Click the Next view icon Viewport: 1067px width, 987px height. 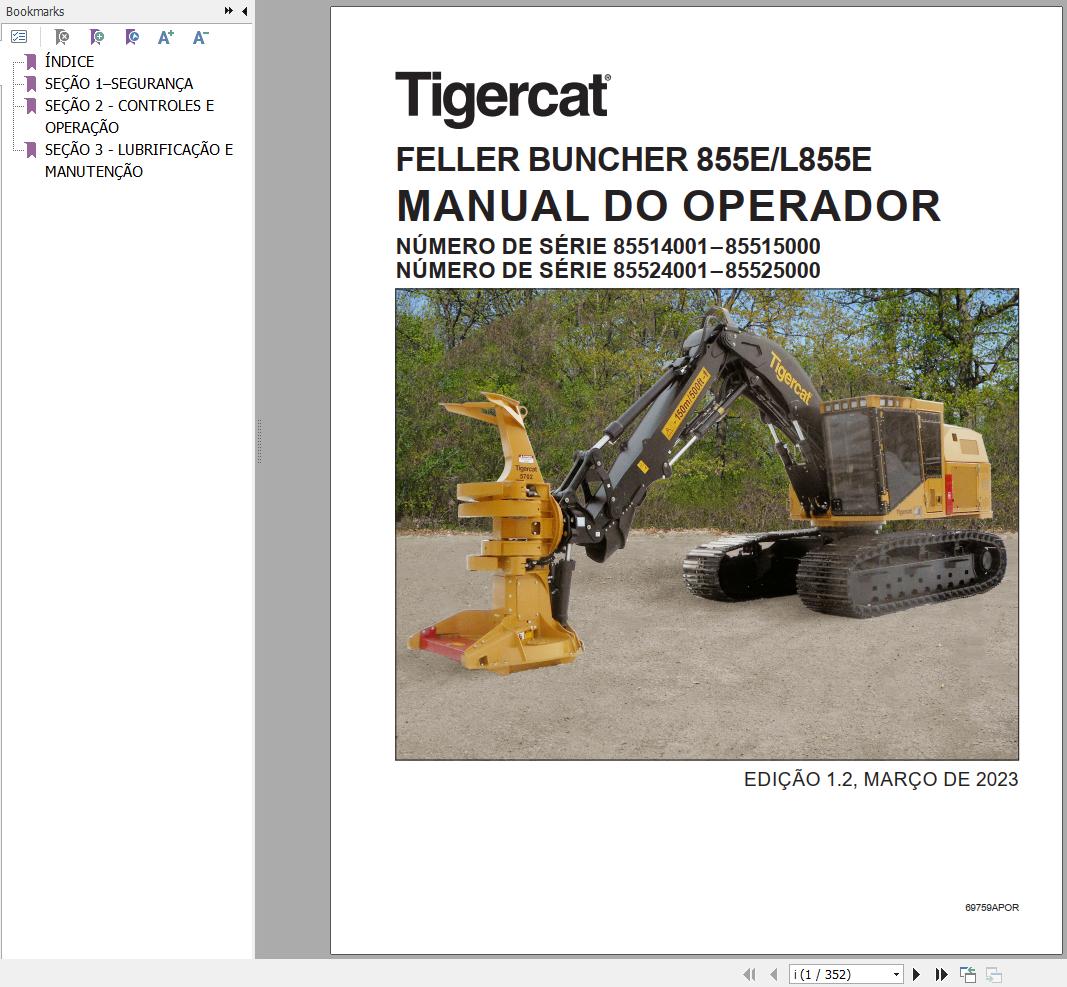(x=993, y=973)
